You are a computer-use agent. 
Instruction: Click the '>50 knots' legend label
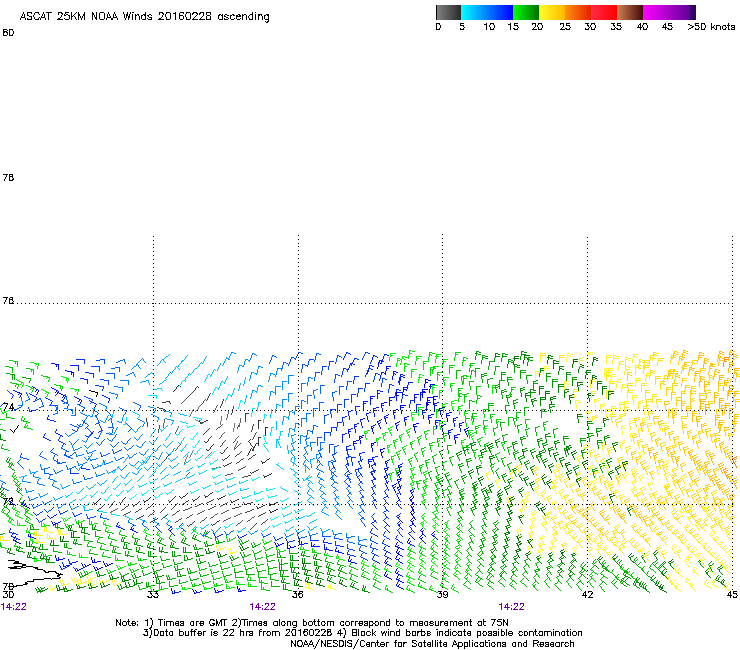711,27
